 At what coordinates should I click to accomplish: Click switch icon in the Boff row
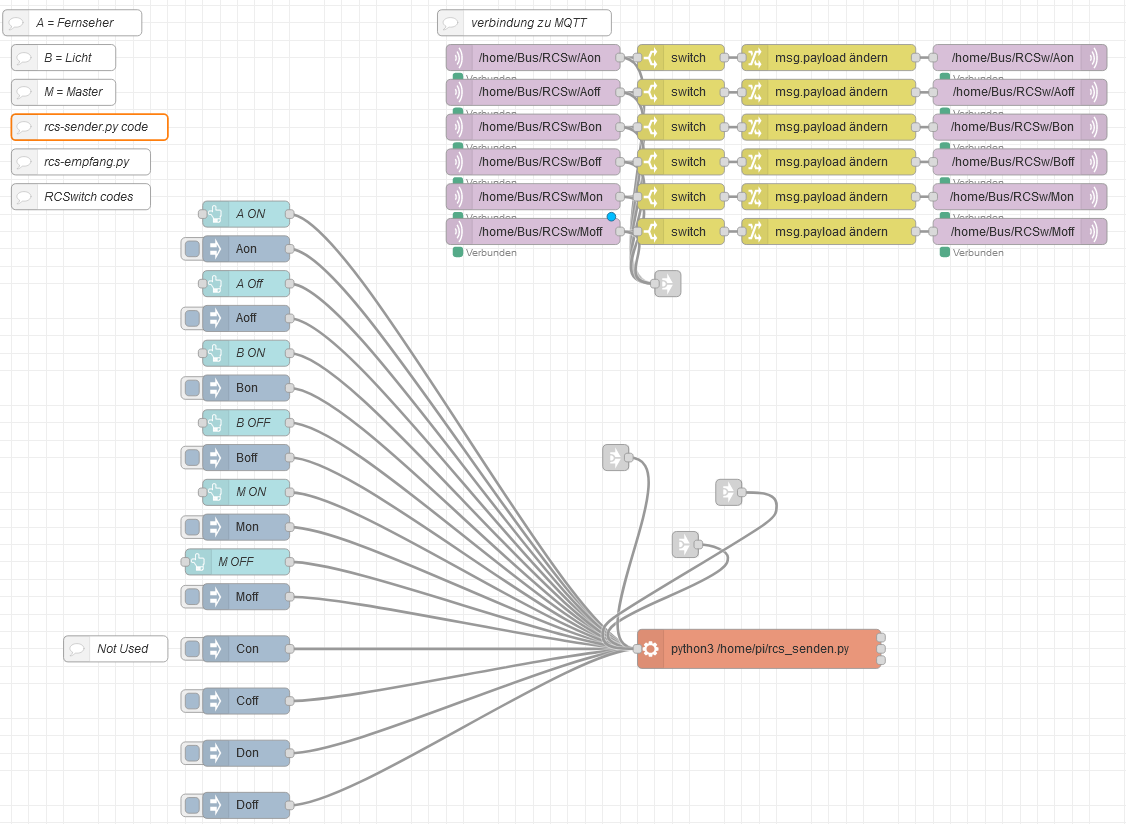pos(651,162)
